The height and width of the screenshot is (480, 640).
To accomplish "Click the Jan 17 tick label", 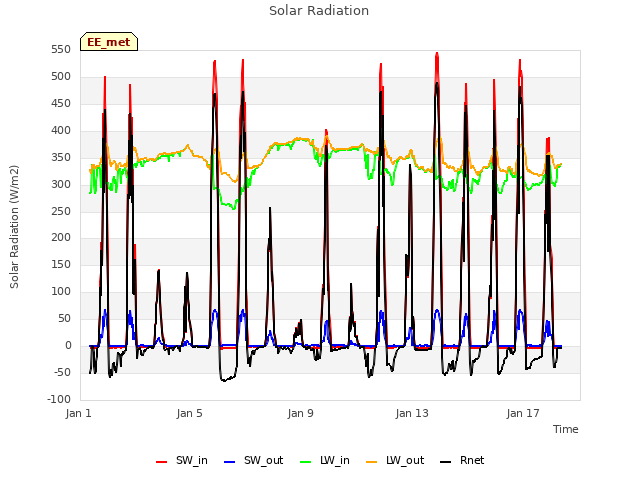I will click(523, 413).
